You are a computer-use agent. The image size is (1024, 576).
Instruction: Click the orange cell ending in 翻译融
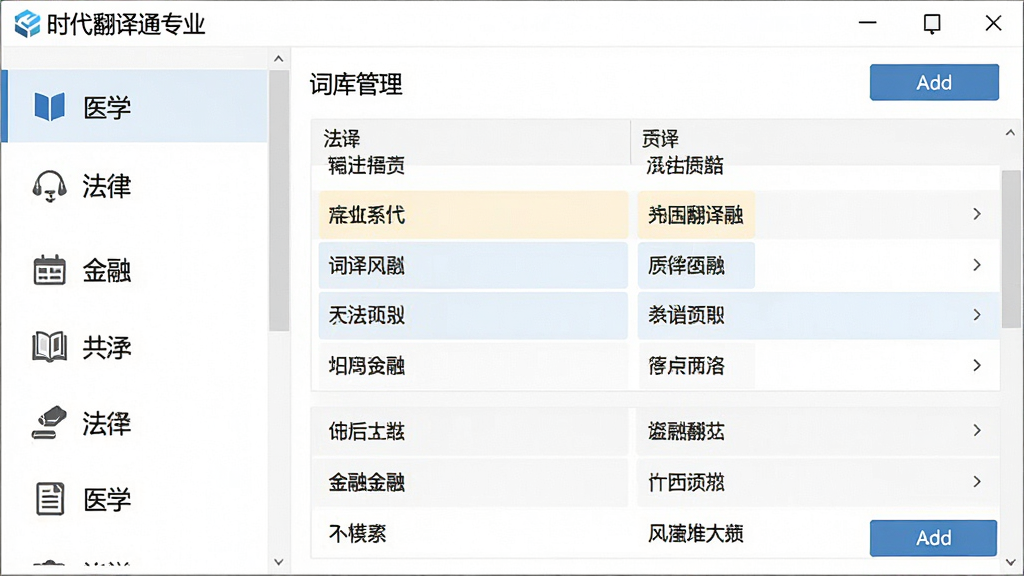click(x=696, y=215)
